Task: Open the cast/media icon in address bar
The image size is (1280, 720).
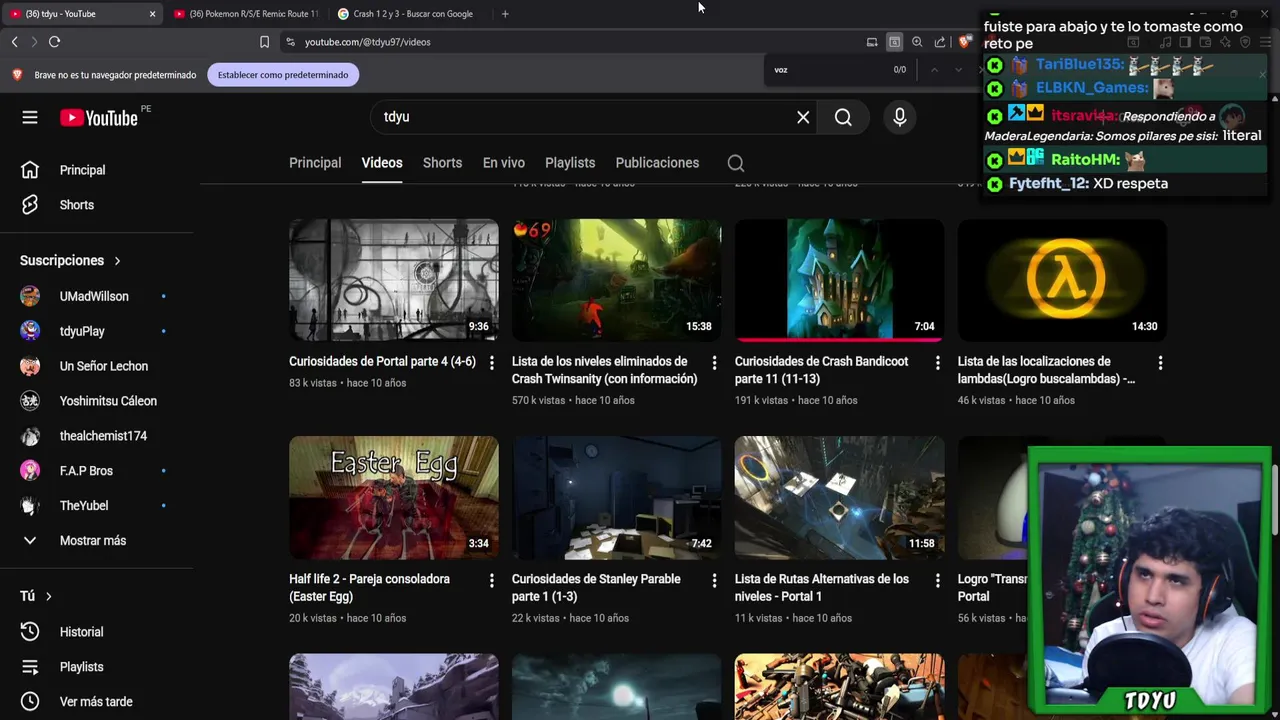Action: tap(872, 42)
